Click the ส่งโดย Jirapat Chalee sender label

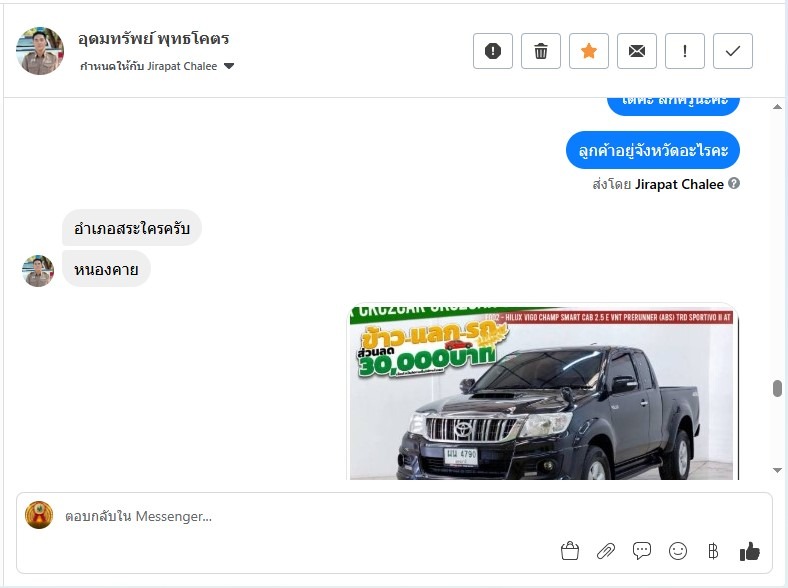coord(658,184)
